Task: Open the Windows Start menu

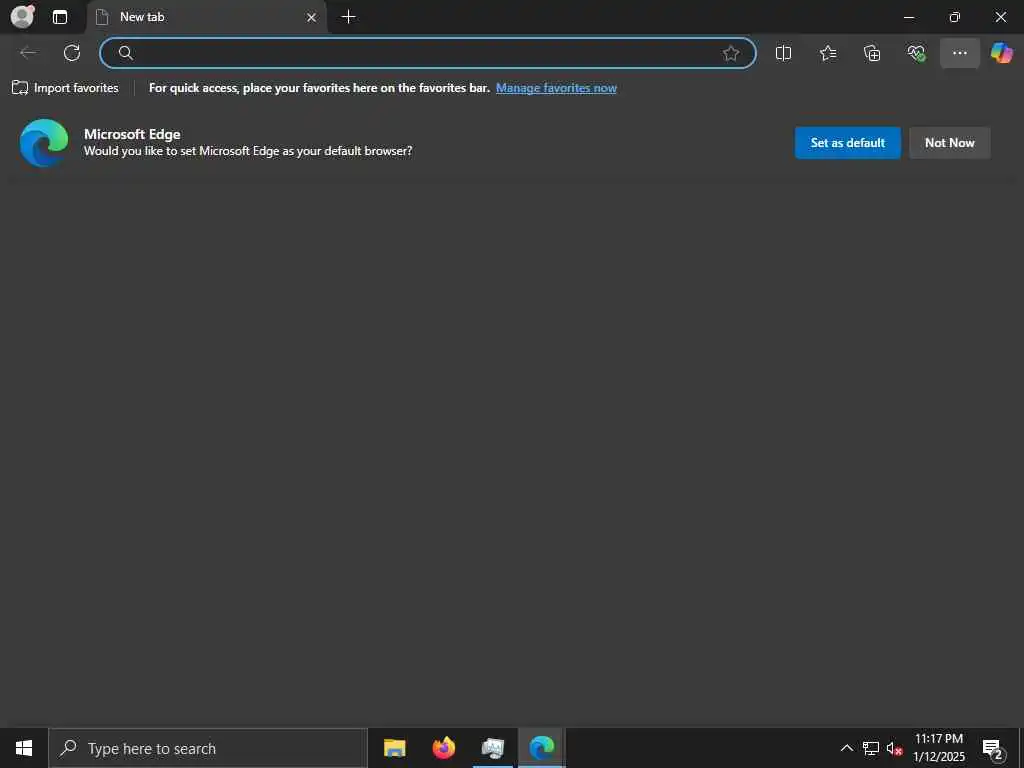Action: (x=24, y=748)
